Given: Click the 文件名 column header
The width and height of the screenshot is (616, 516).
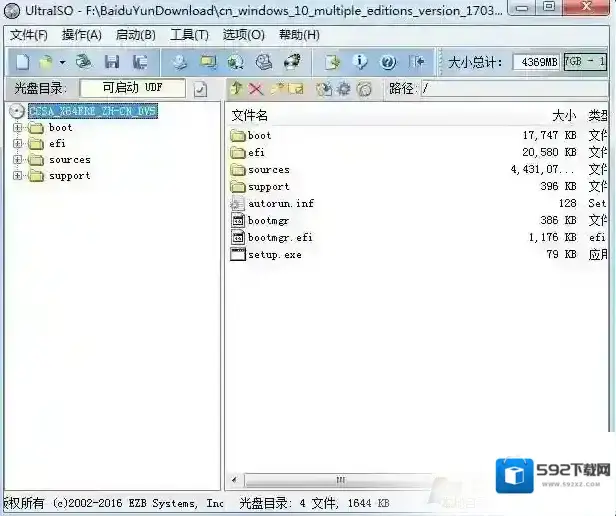Looking at the screenshot, I should 249,115.
